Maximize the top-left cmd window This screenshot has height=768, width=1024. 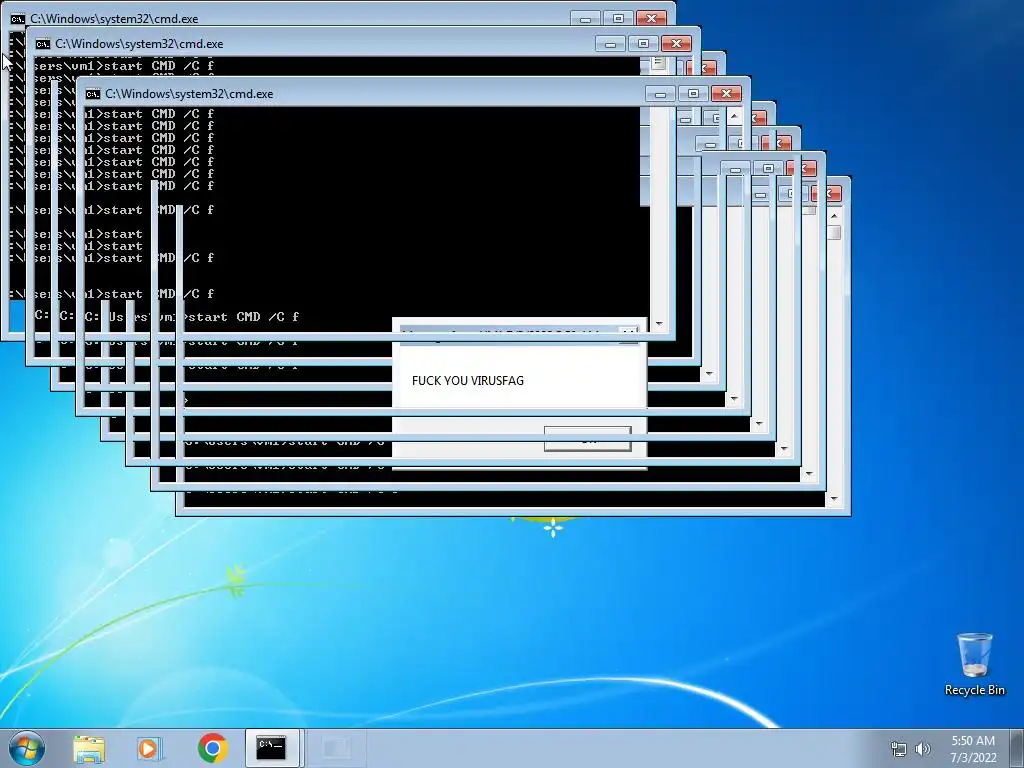[x=618, y=19]
